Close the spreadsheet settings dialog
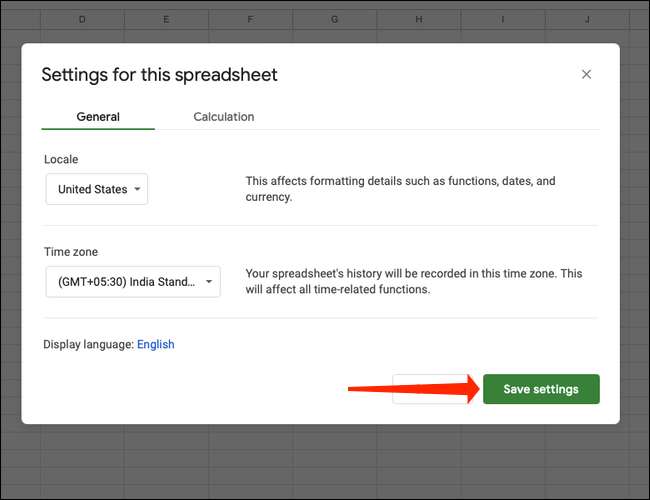 click(x=586, y=74)
